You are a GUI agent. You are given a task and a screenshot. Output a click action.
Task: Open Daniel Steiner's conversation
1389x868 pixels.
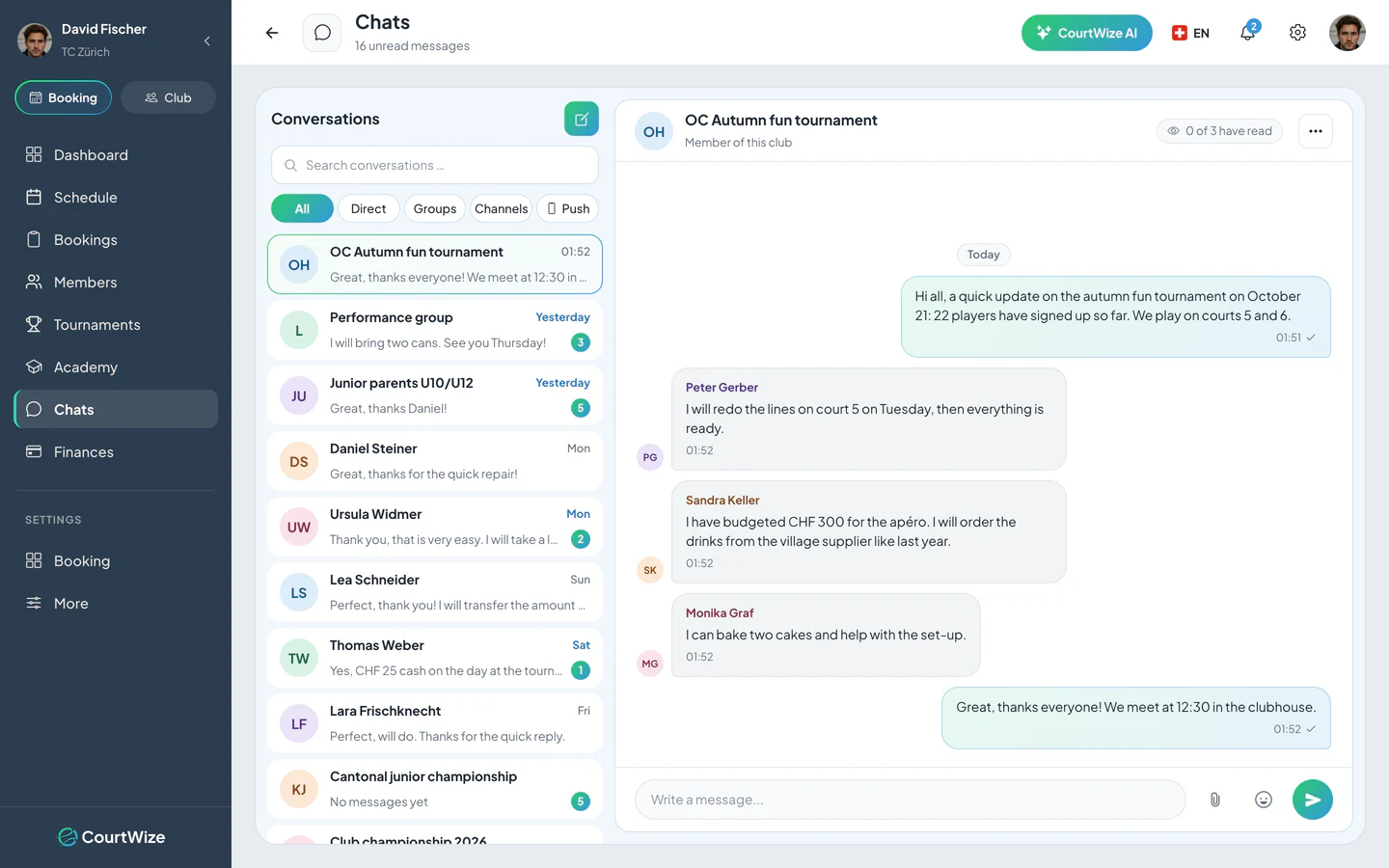(435, 461)
